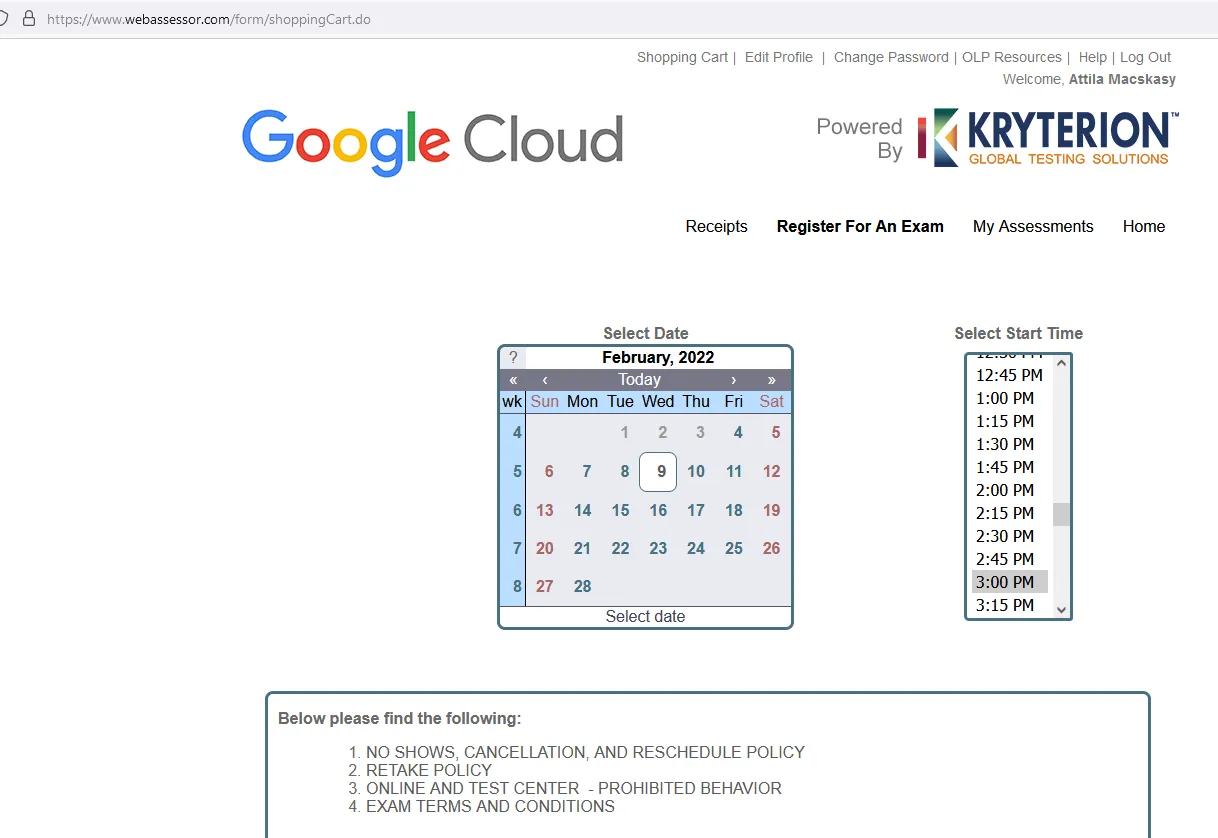Choose 1:15 PM start time
The height and width of the screenshot is (838, 1218).
pyautogui.click(x=1010, y=421)
